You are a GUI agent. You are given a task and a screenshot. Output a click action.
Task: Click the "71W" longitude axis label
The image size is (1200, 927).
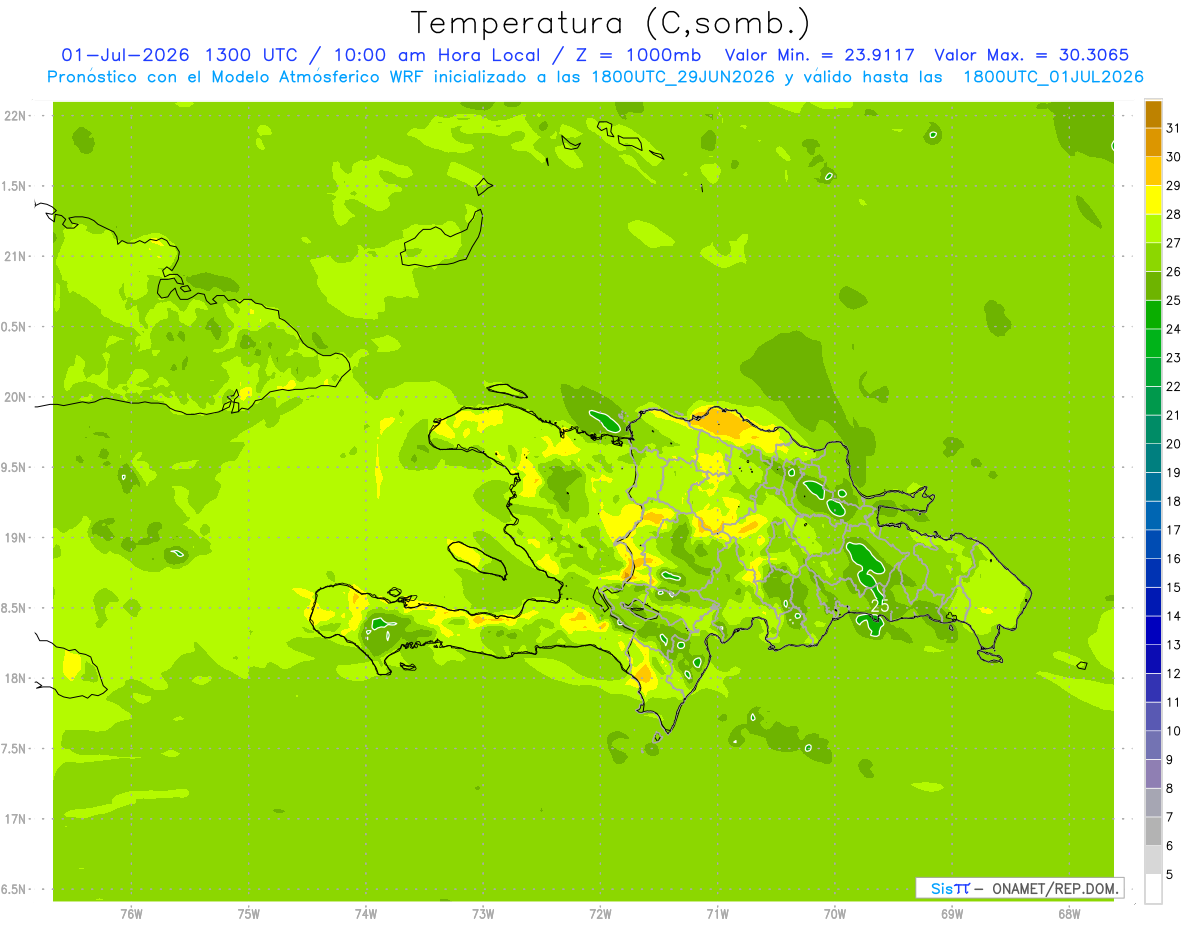(717, 914)
